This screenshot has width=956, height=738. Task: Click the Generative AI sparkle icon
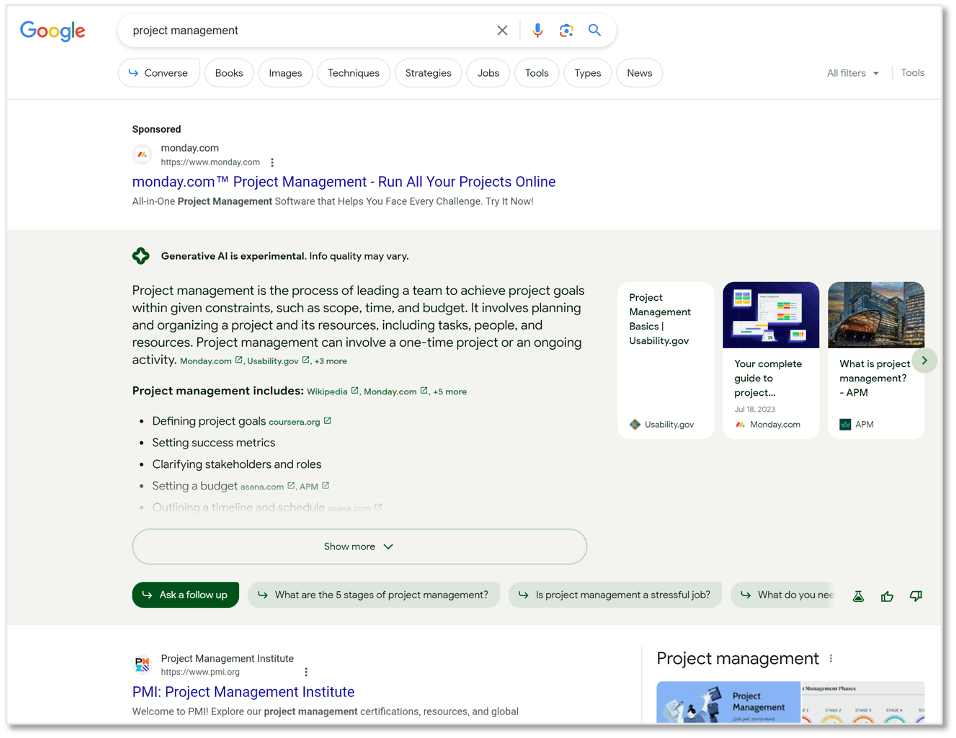pos(141,256)
